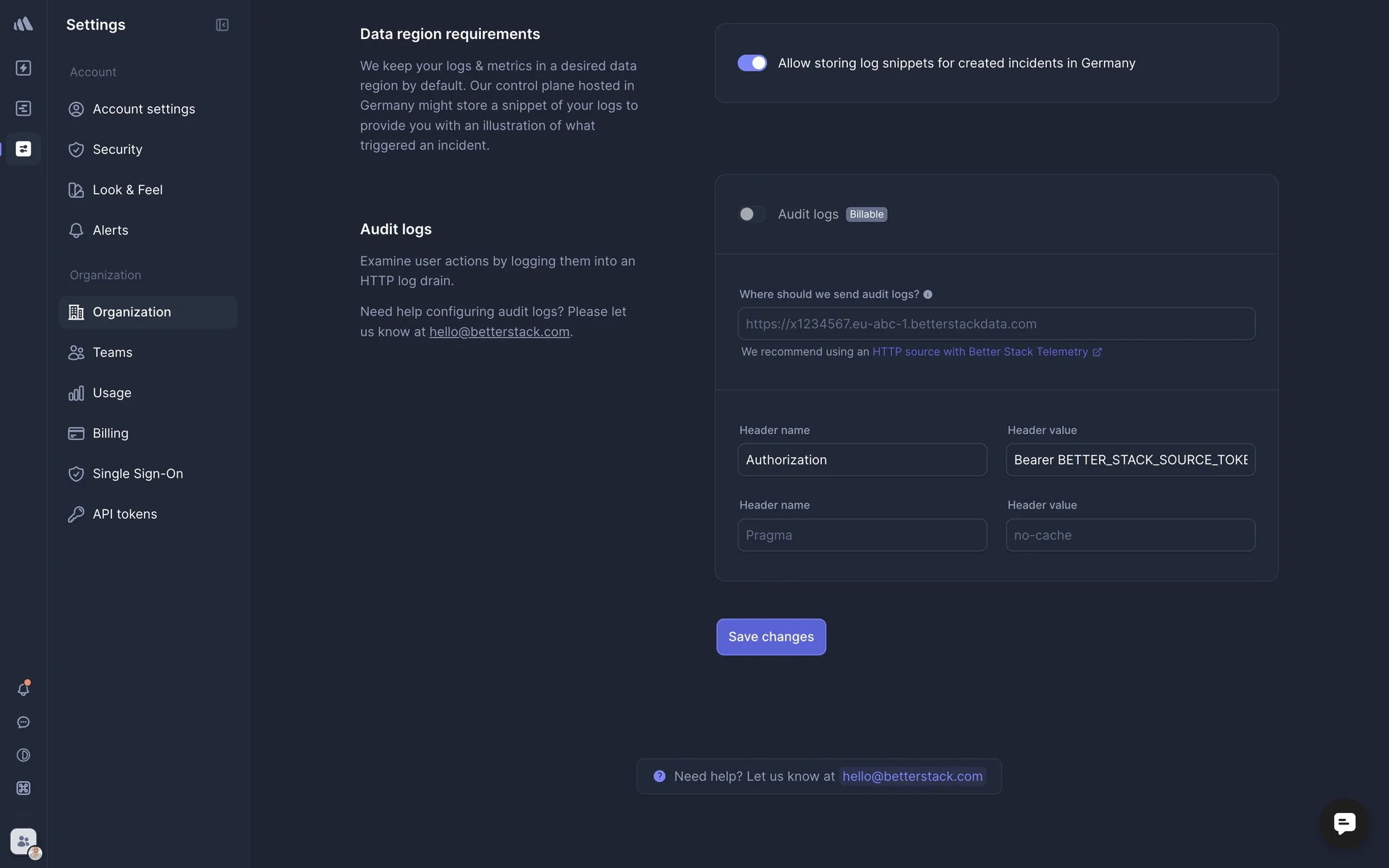The image size is (1389, 868).
Task: Enable the Audit logs toggle
Action: [x=752, y=214]
